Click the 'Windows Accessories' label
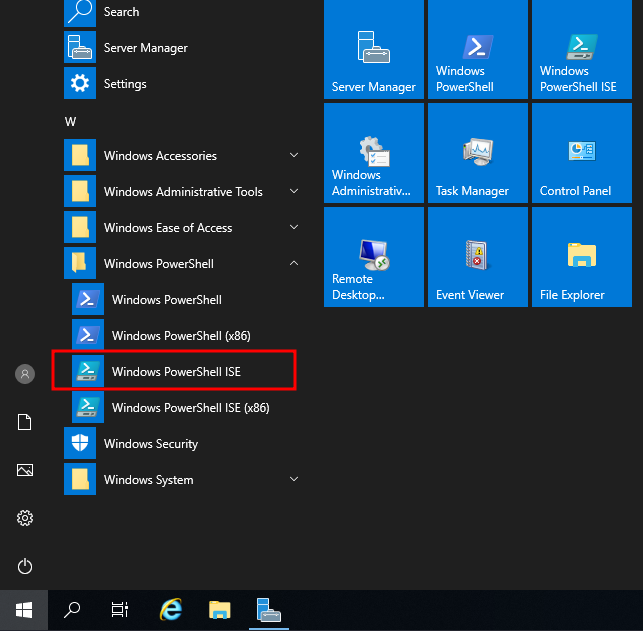The width and height of the screenshot is (643, 631). 160,156
